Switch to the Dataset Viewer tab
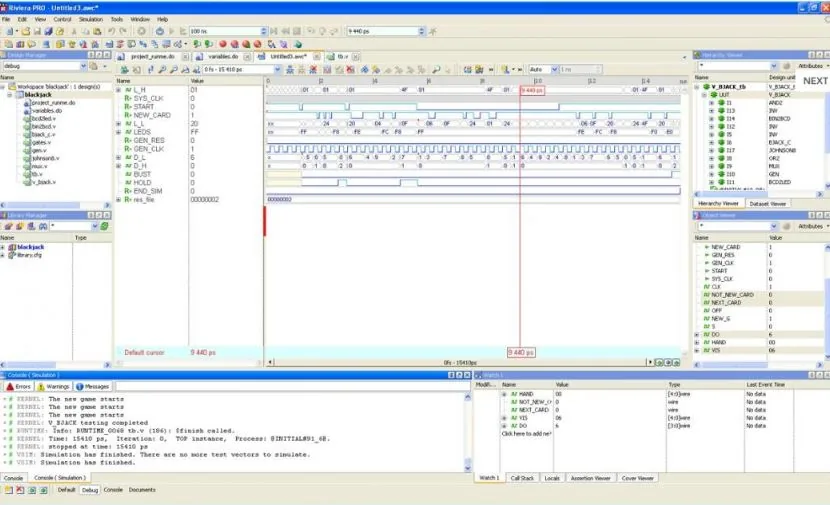 pos(768,204)
